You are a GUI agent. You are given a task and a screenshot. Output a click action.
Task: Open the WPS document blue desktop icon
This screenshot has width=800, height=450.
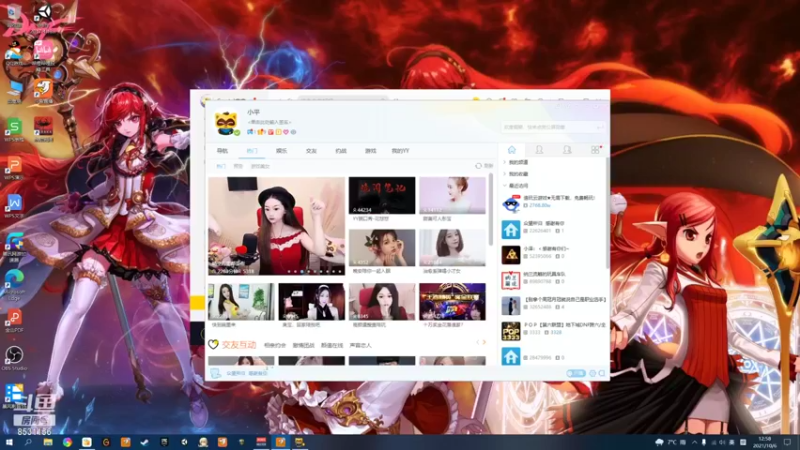(14, 206)
